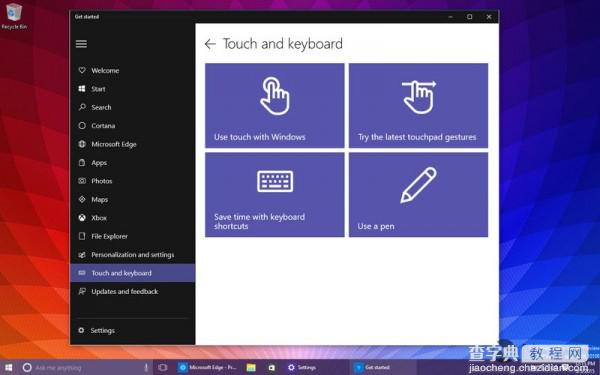Select Apps in the sidebar
Image resolution: width=600 pixels, height=375 pixels.
pyautogui.click(x=133, y=162)
